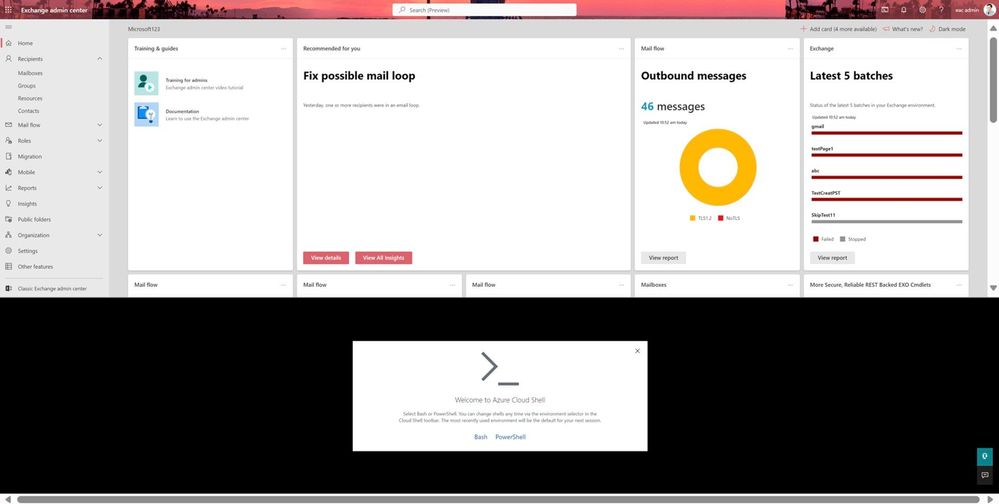The height and width of the screenshot is (504, 999).
Task: Click the yellow donut chart ring
Action: coord(689,167)
